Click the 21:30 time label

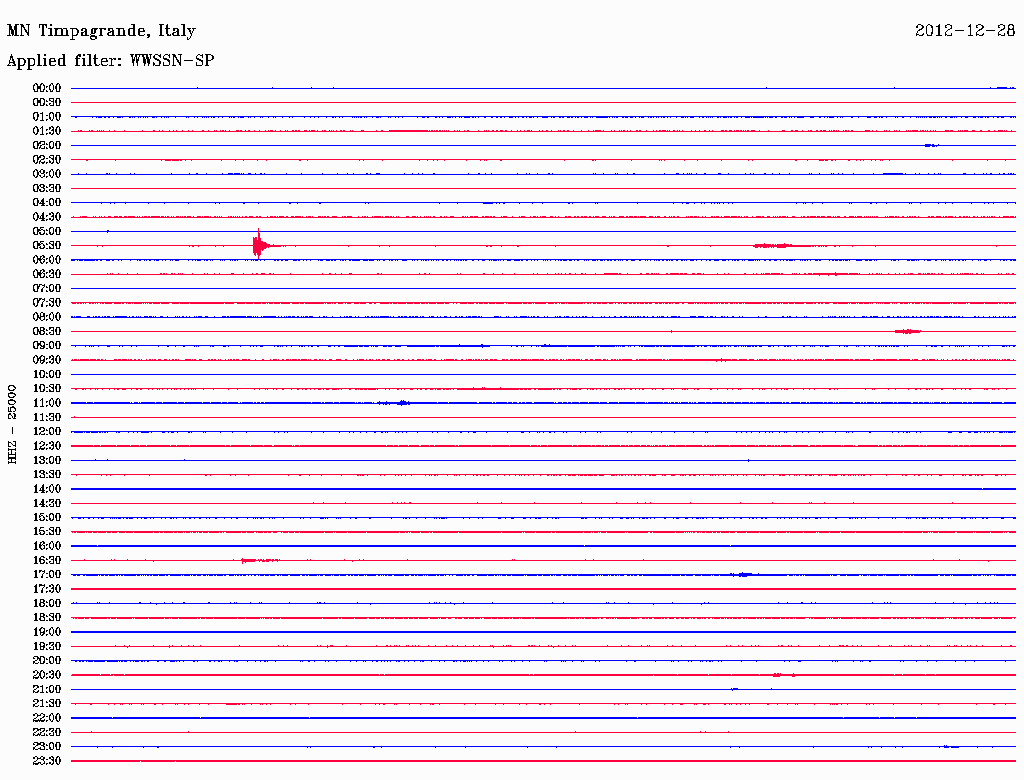[x=47, y=704]
